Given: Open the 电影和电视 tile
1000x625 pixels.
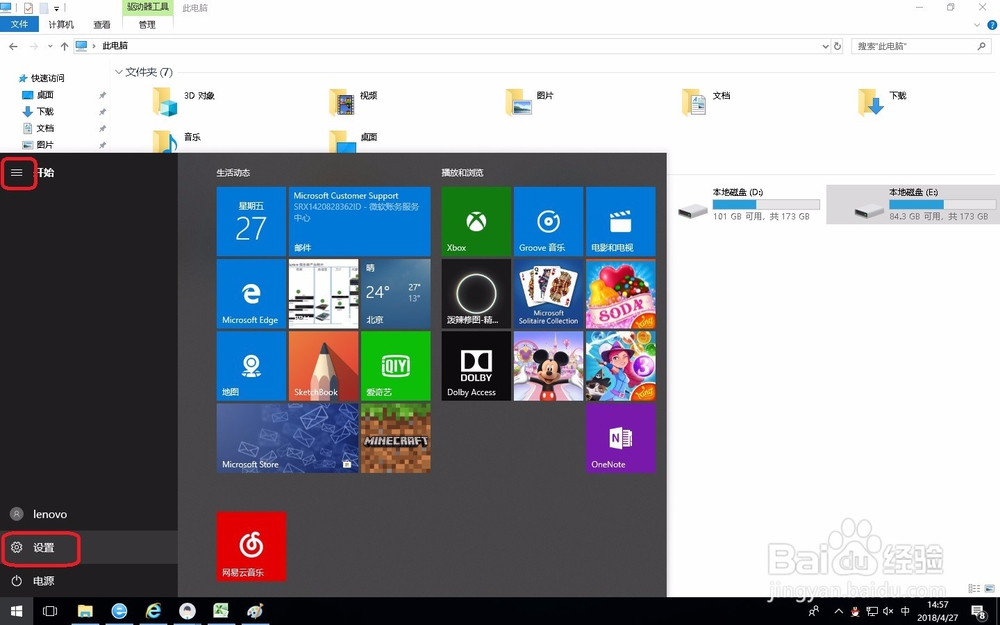Looking at the screenshot, I should [621, 221].
